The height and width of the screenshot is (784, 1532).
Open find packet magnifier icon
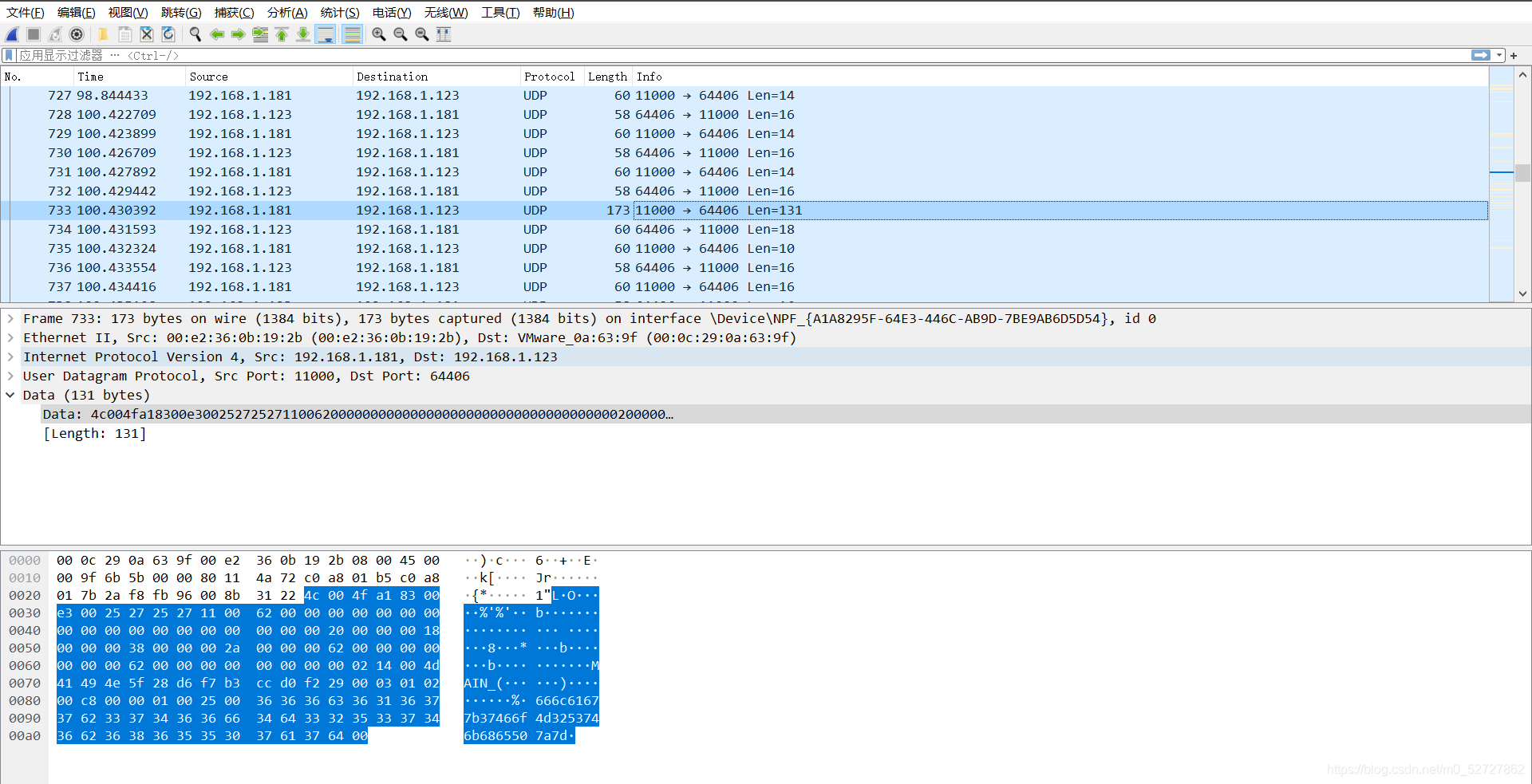click(x=195, y=34)
